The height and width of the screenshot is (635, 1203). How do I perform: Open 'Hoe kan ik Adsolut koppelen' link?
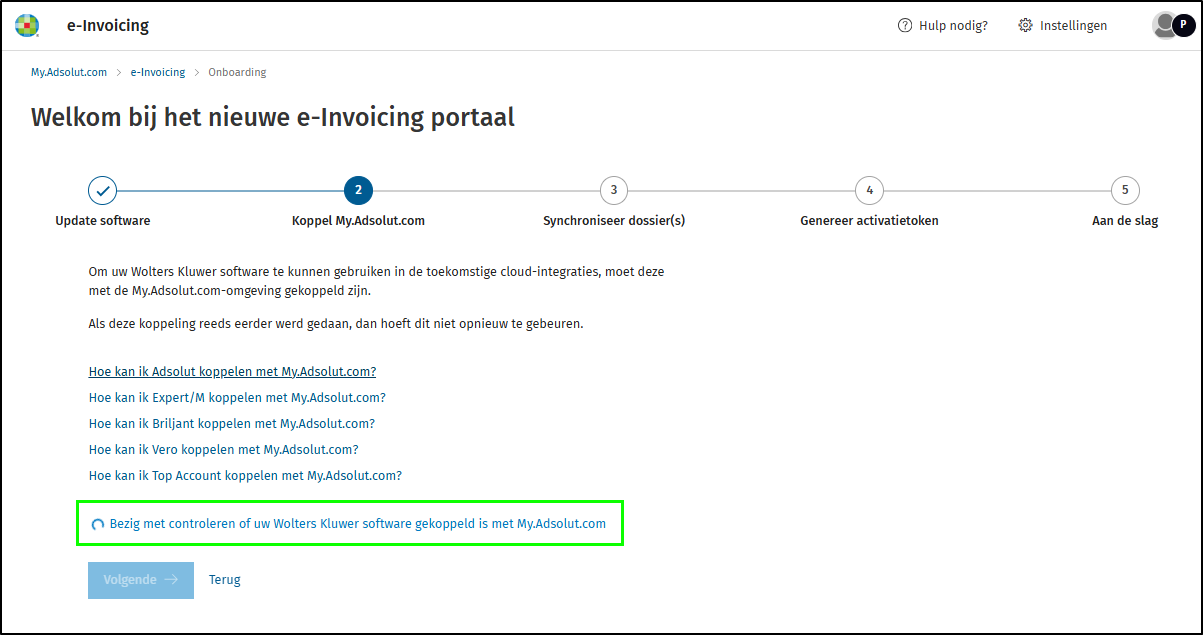[x=232, y=371]
